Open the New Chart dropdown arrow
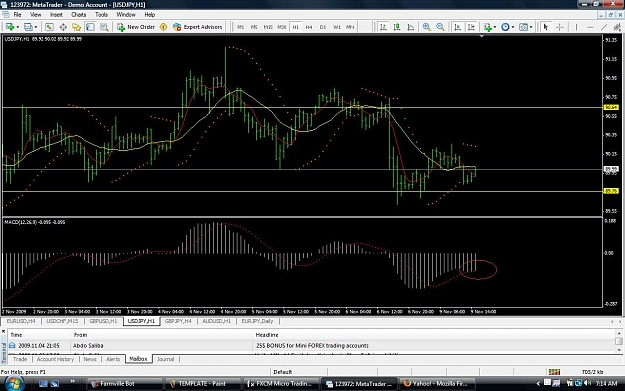Screen dimensions: 625x391 click(17, 27)
